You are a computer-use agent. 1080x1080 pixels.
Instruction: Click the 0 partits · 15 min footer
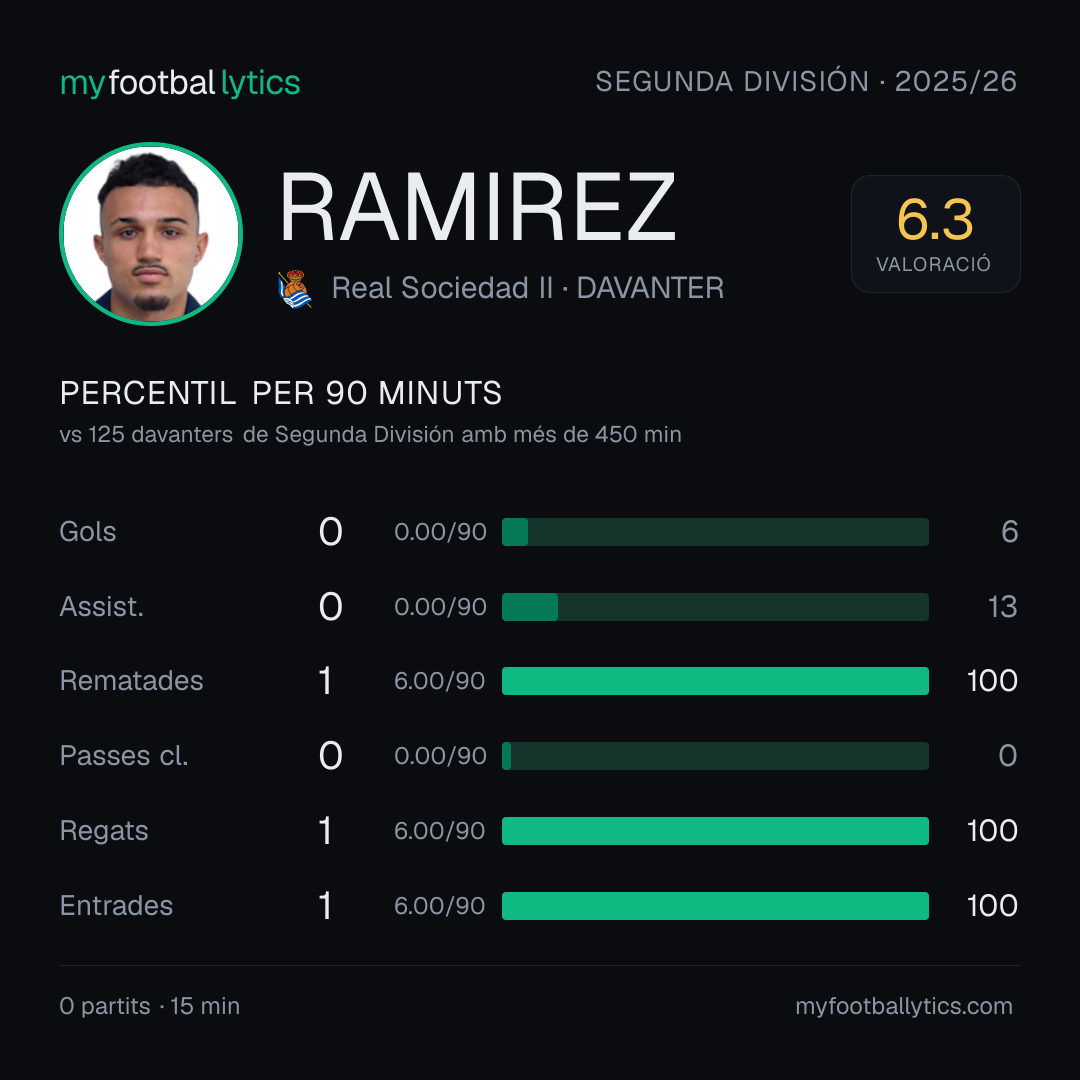(149, 1006)
